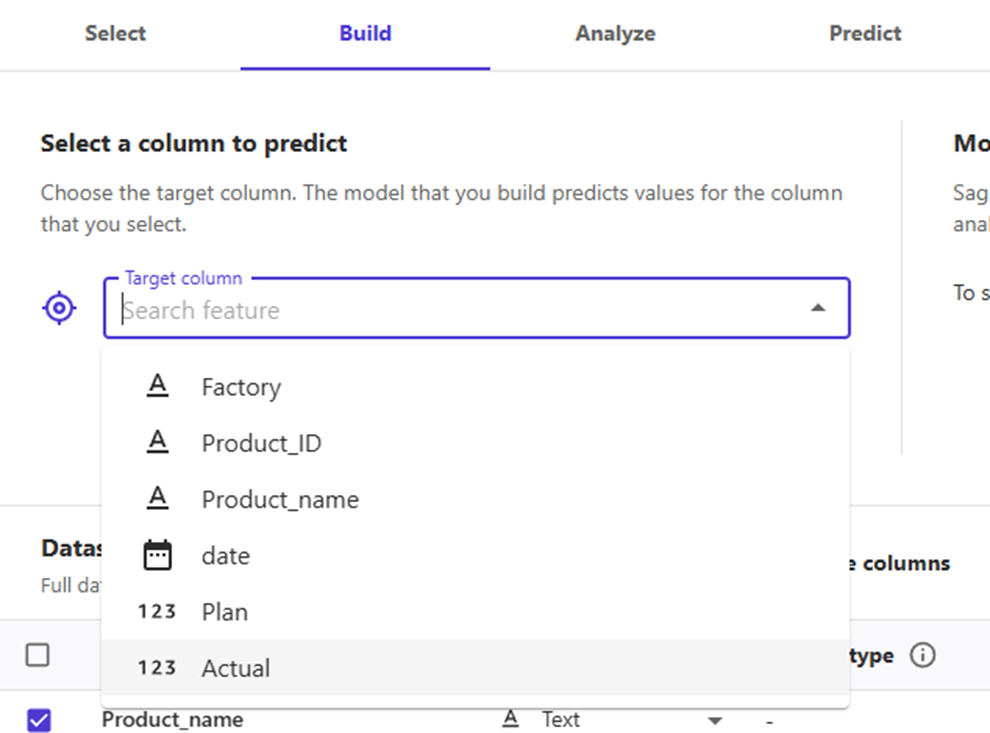Image resolution: width=990 pixels, height=733 pixels.
Task: Open the Analyze tab
Action: click(615, 33)
